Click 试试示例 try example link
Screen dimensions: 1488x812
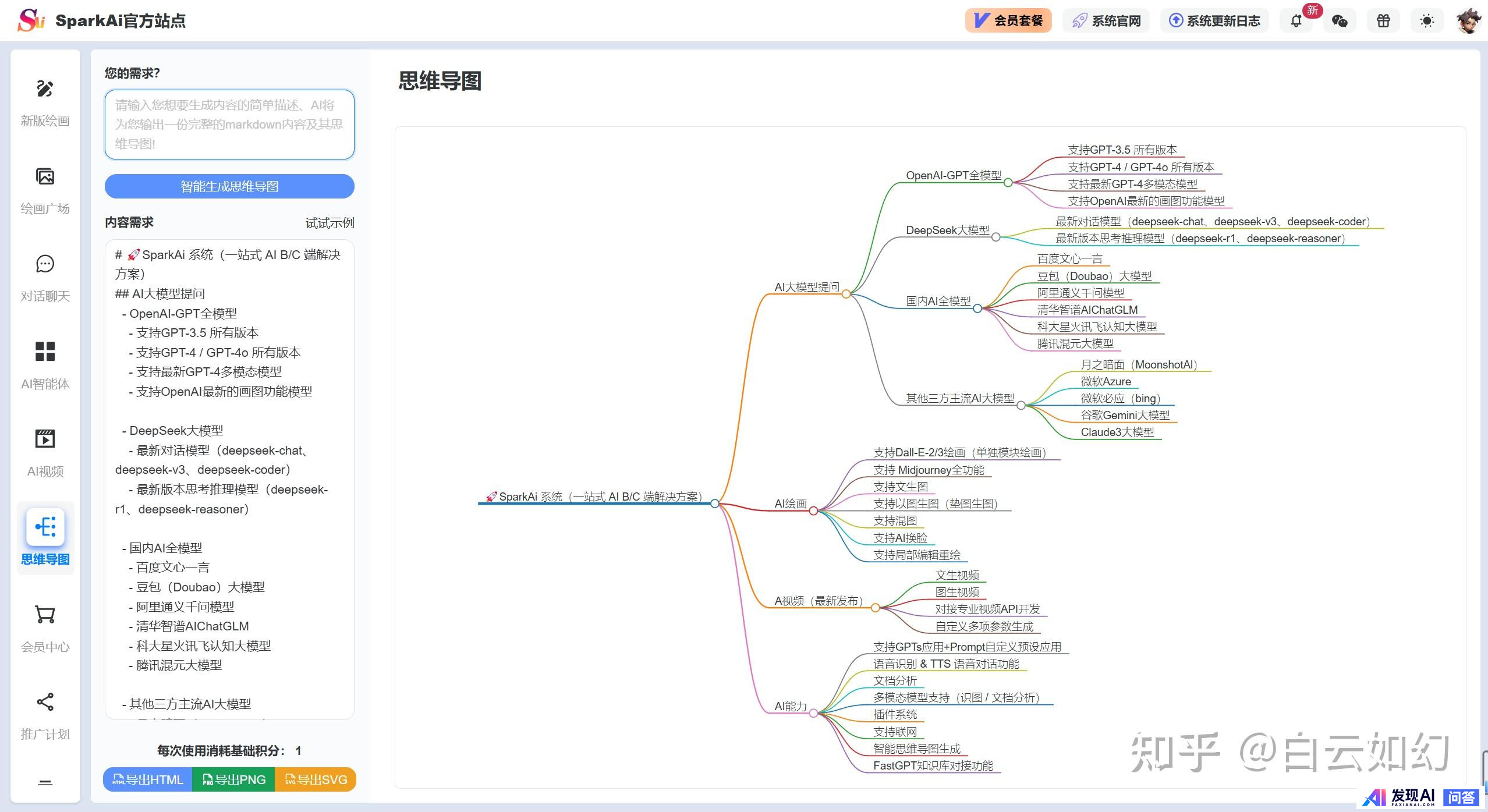coord(330,223)
